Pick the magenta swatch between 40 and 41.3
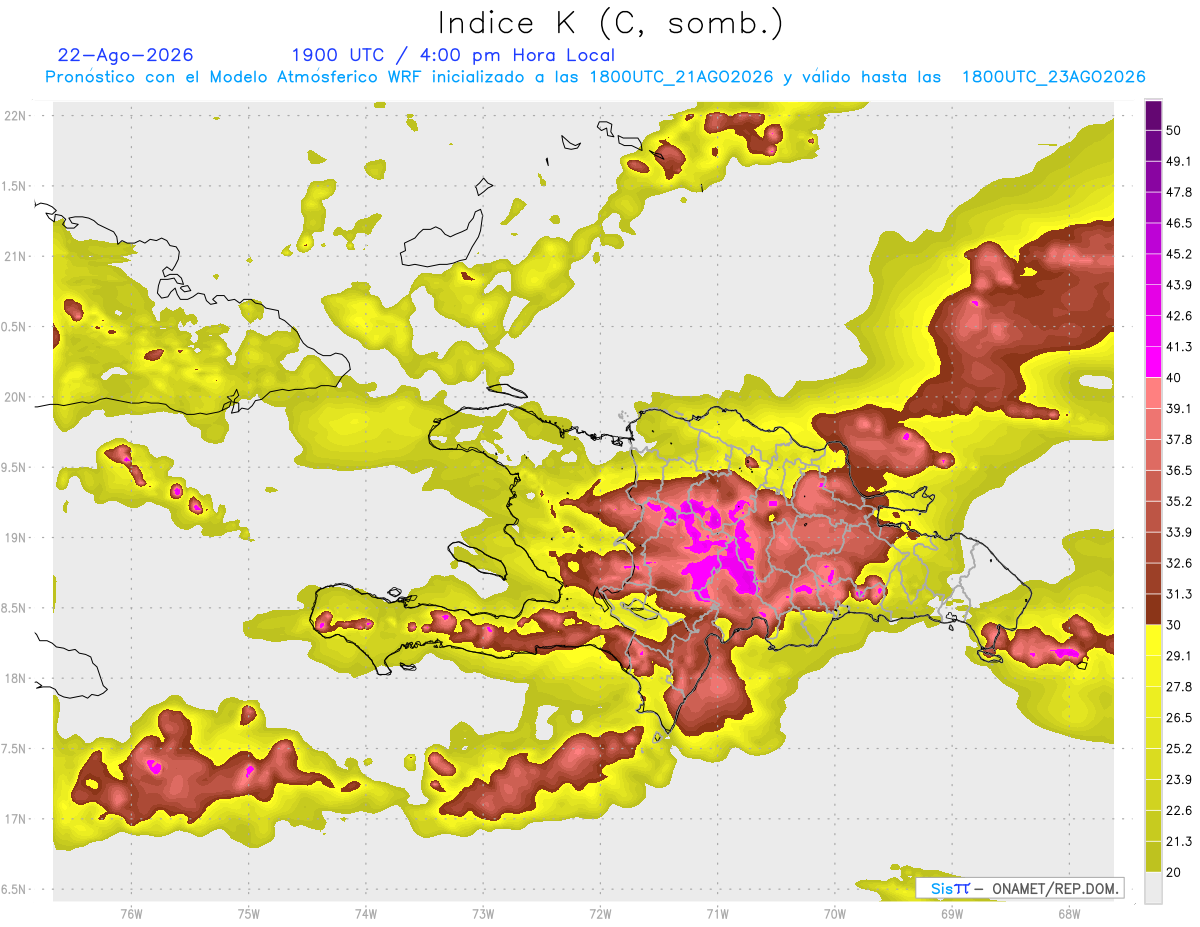1200x927 pixels. pos(1153,362)
